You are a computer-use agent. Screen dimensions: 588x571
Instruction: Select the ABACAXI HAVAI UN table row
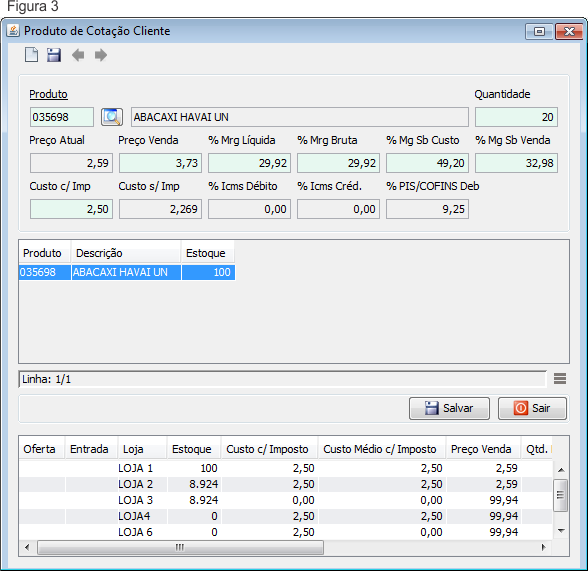click(x=127, y=272)
